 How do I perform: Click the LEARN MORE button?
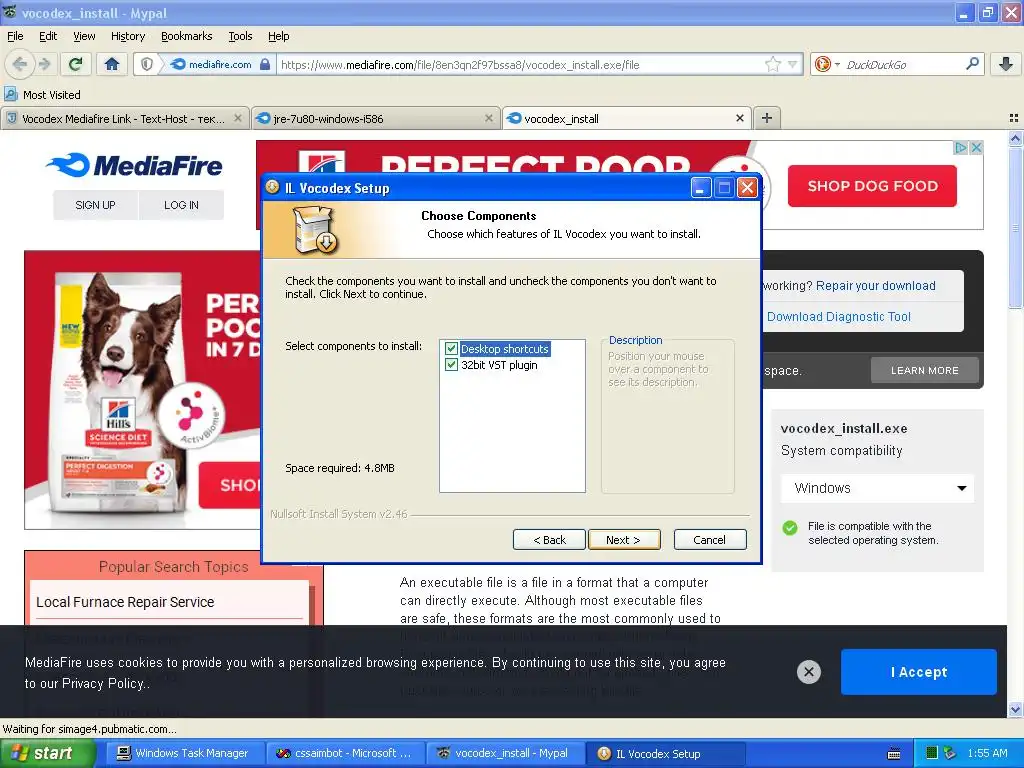(x=925, y=370)
